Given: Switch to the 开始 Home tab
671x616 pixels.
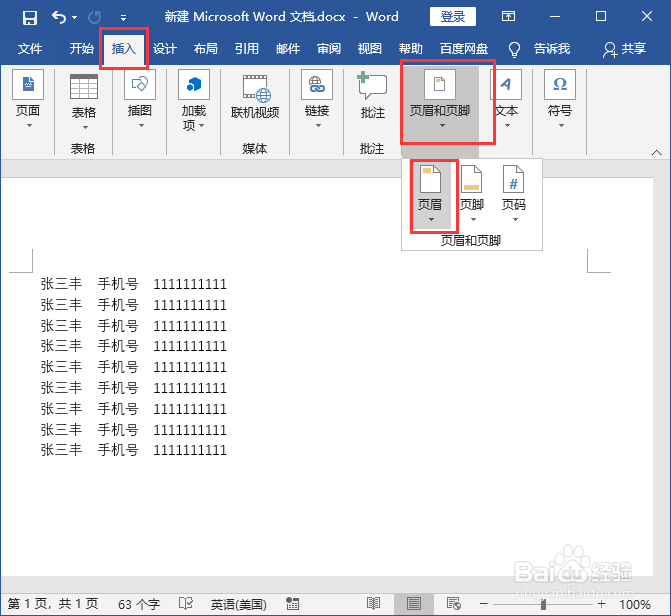Looking at the screenshot, I should point(81,48).
